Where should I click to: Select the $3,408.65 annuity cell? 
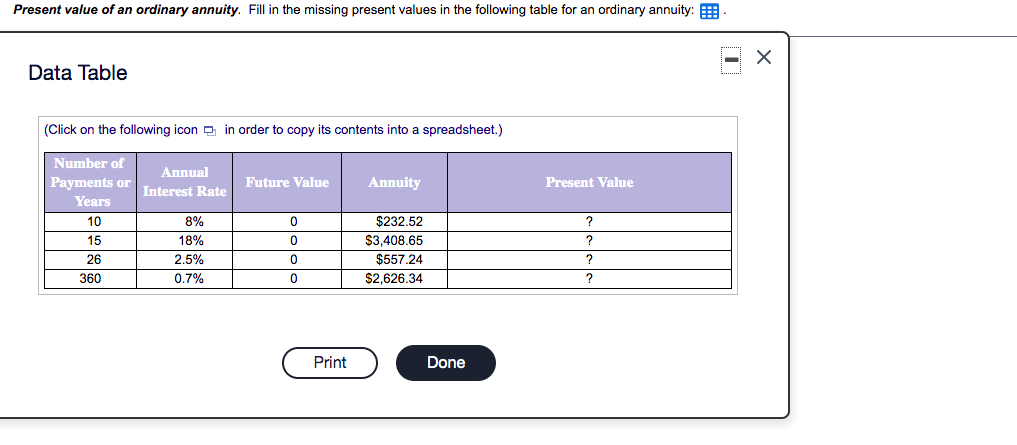(x=394, y=240)
